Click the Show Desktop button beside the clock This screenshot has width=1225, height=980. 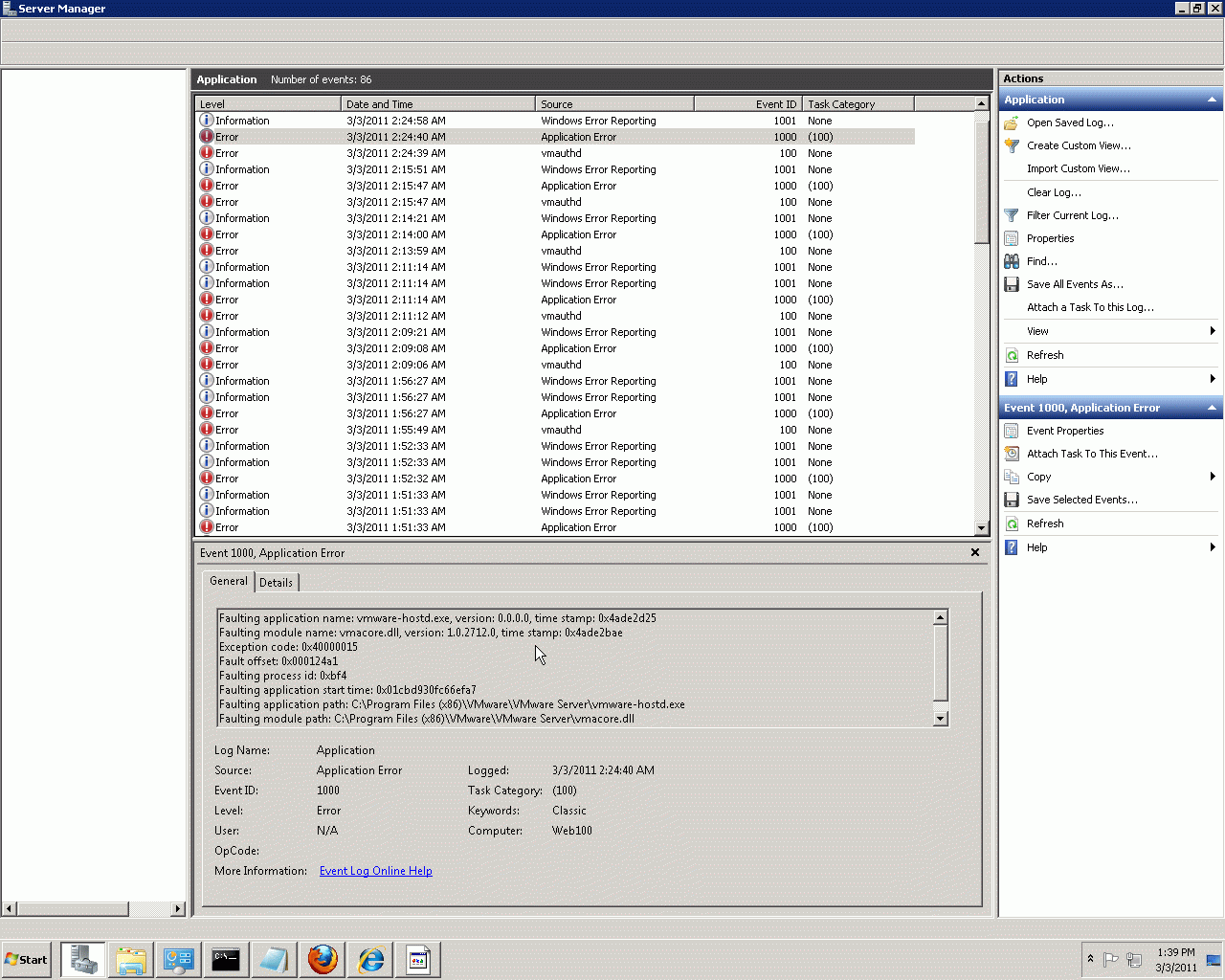pos(1214,959)
